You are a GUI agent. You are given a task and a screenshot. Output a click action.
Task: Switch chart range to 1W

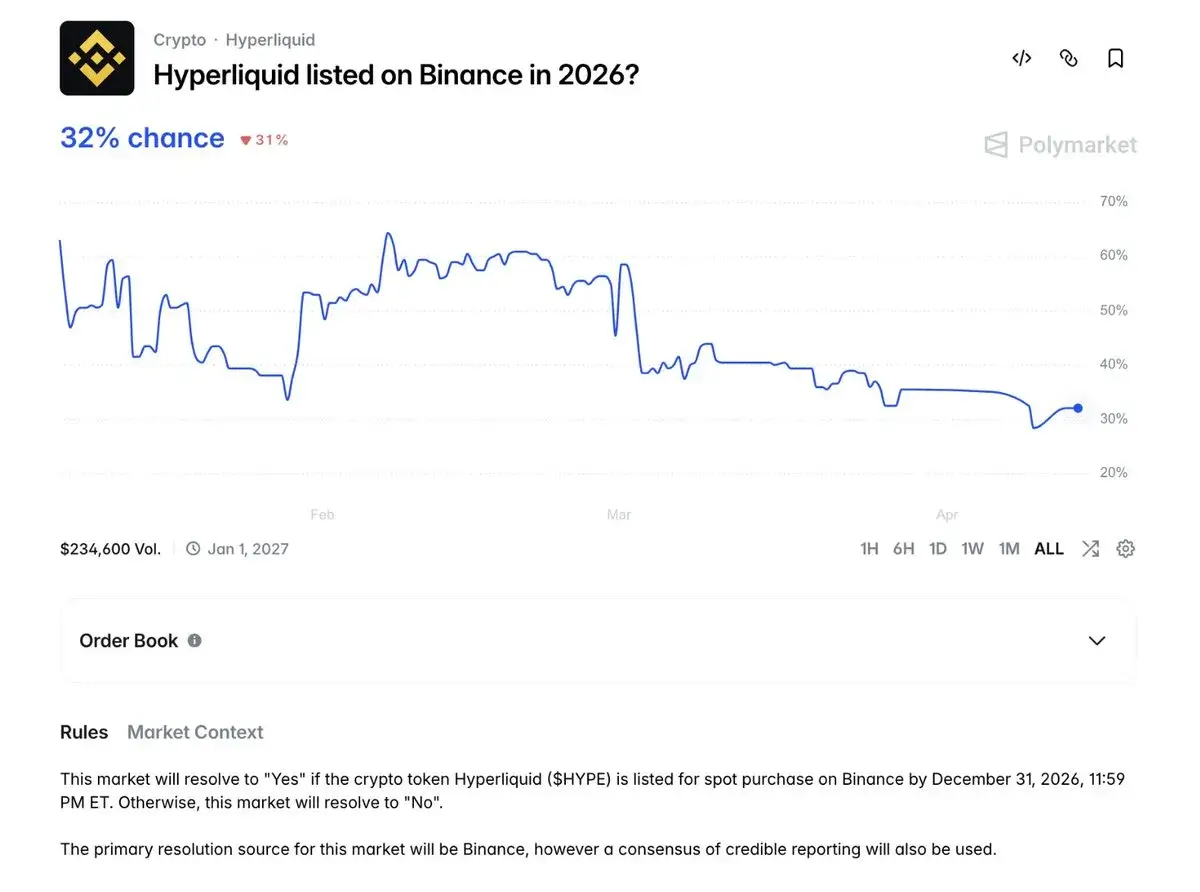pyautogui.click(x=972, y=548)
